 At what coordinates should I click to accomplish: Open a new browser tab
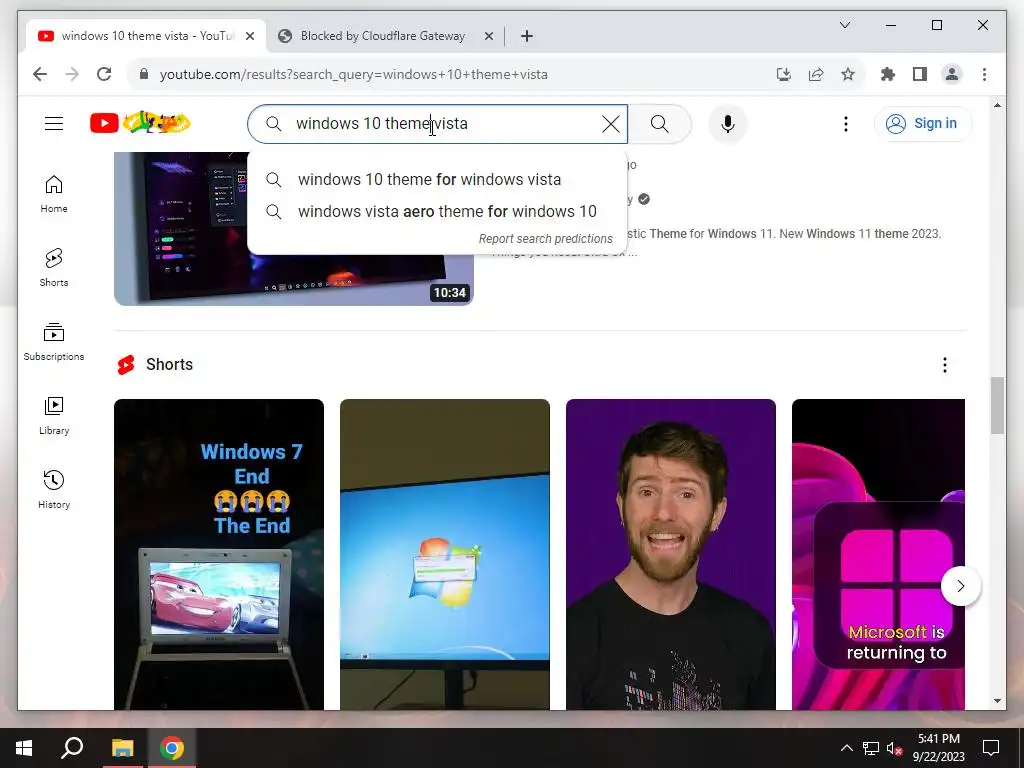[x=526, y=37]
